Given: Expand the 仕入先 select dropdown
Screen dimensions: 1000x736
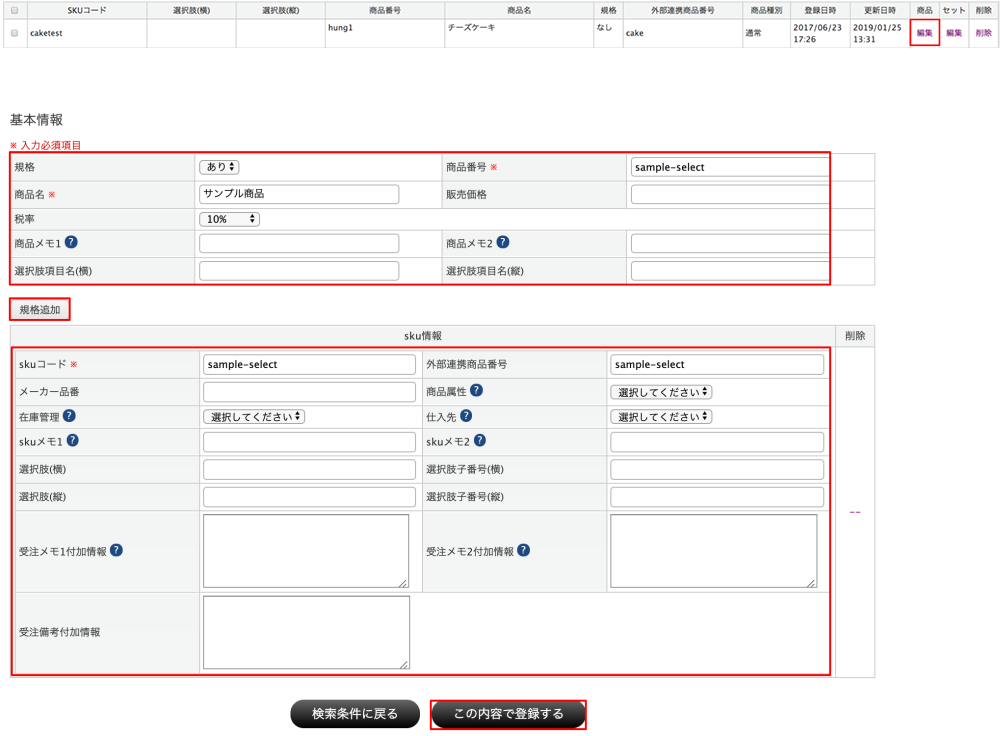Looking at the screenshot, I should pyautogui.click(x=661, y=416).
